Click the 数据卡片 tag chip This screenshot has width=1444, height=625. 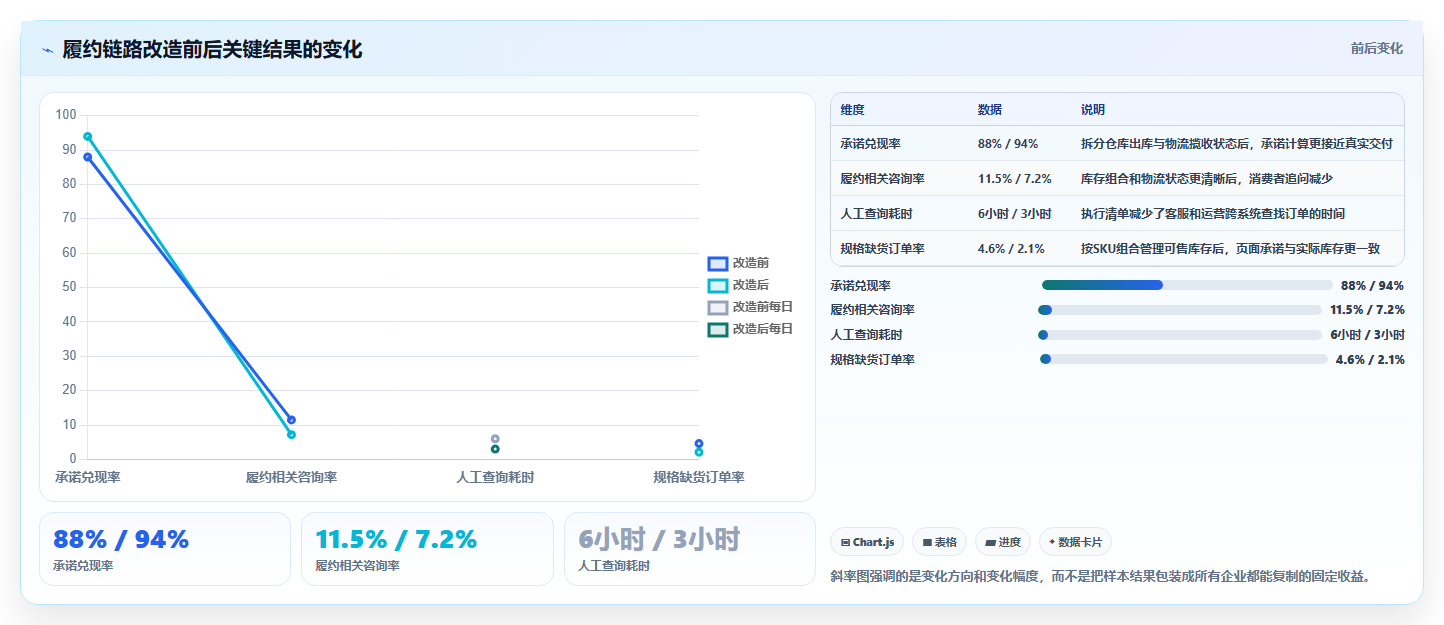(x=1075, y=542)
